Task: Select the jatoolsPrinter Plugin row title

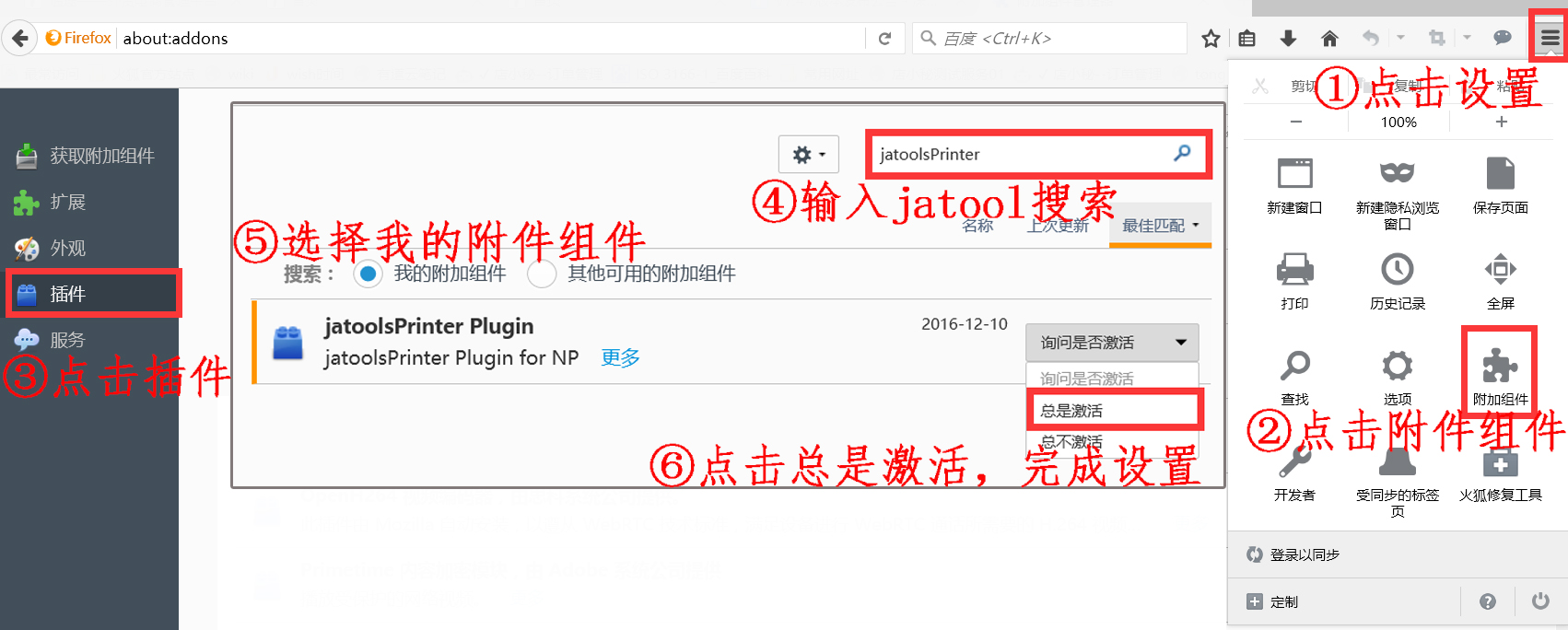Action: tap(428, 326)
